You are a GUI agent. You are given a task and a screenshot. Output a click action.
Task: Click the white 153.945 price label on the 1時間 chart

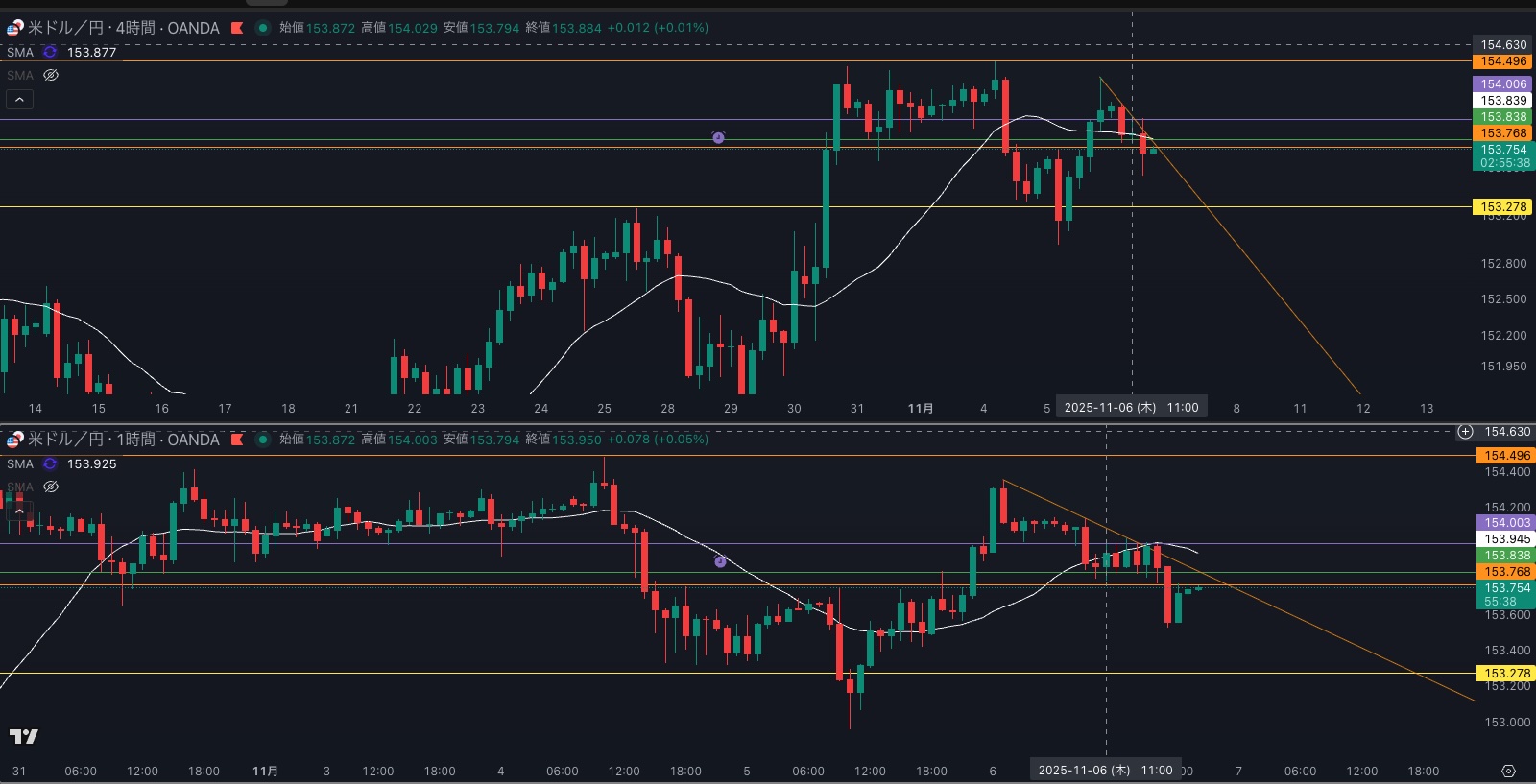[x=1506, y=539]
